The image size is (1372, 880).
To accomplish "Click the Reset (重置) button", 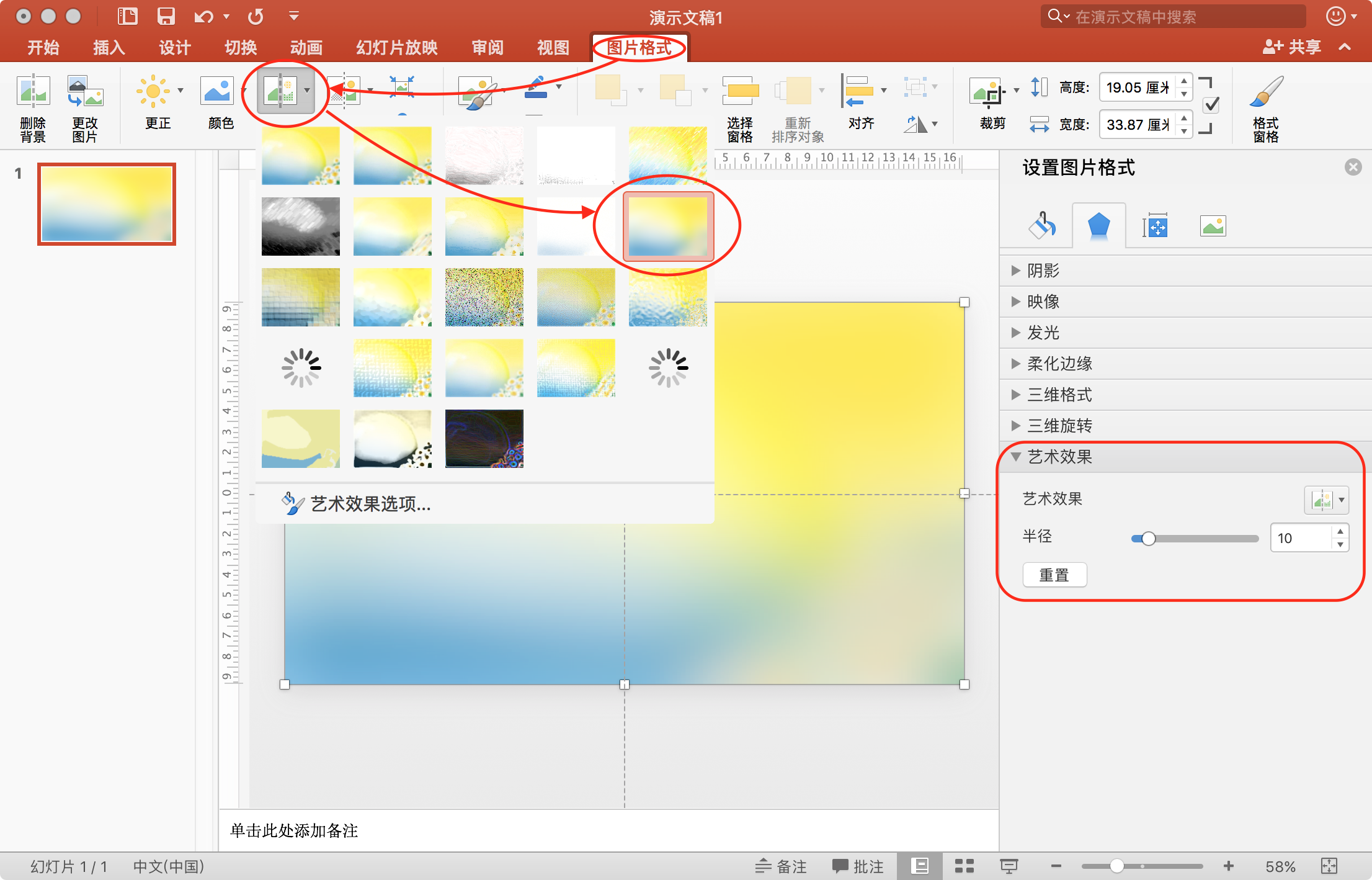I will [1054, 575].
